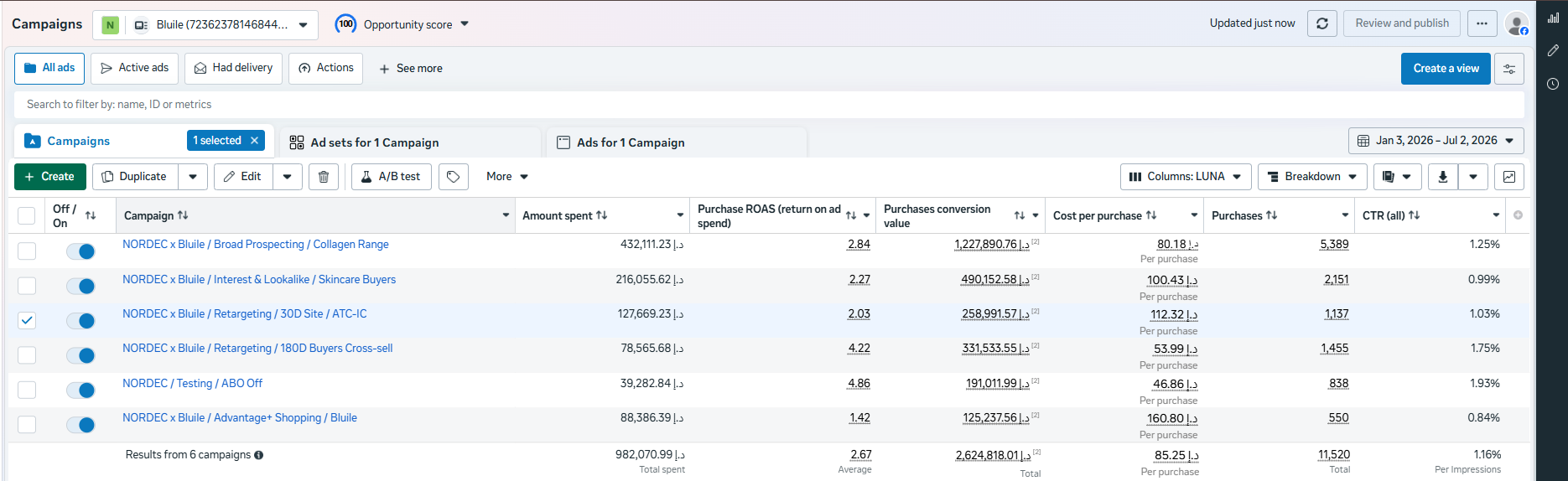Check the Broad Prospecting / Collagen Range row checkbox
The height and width of the screenshot is (481, 1568).
[27, 251]
